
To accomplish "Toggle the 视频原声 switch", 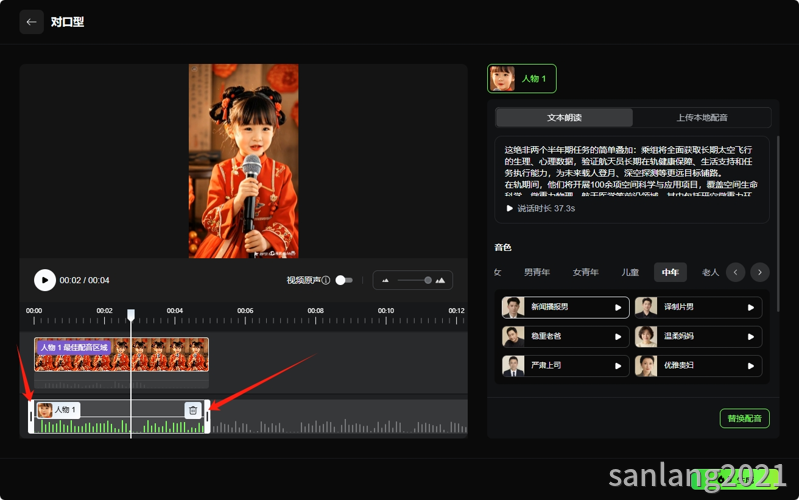I will 344,280.
